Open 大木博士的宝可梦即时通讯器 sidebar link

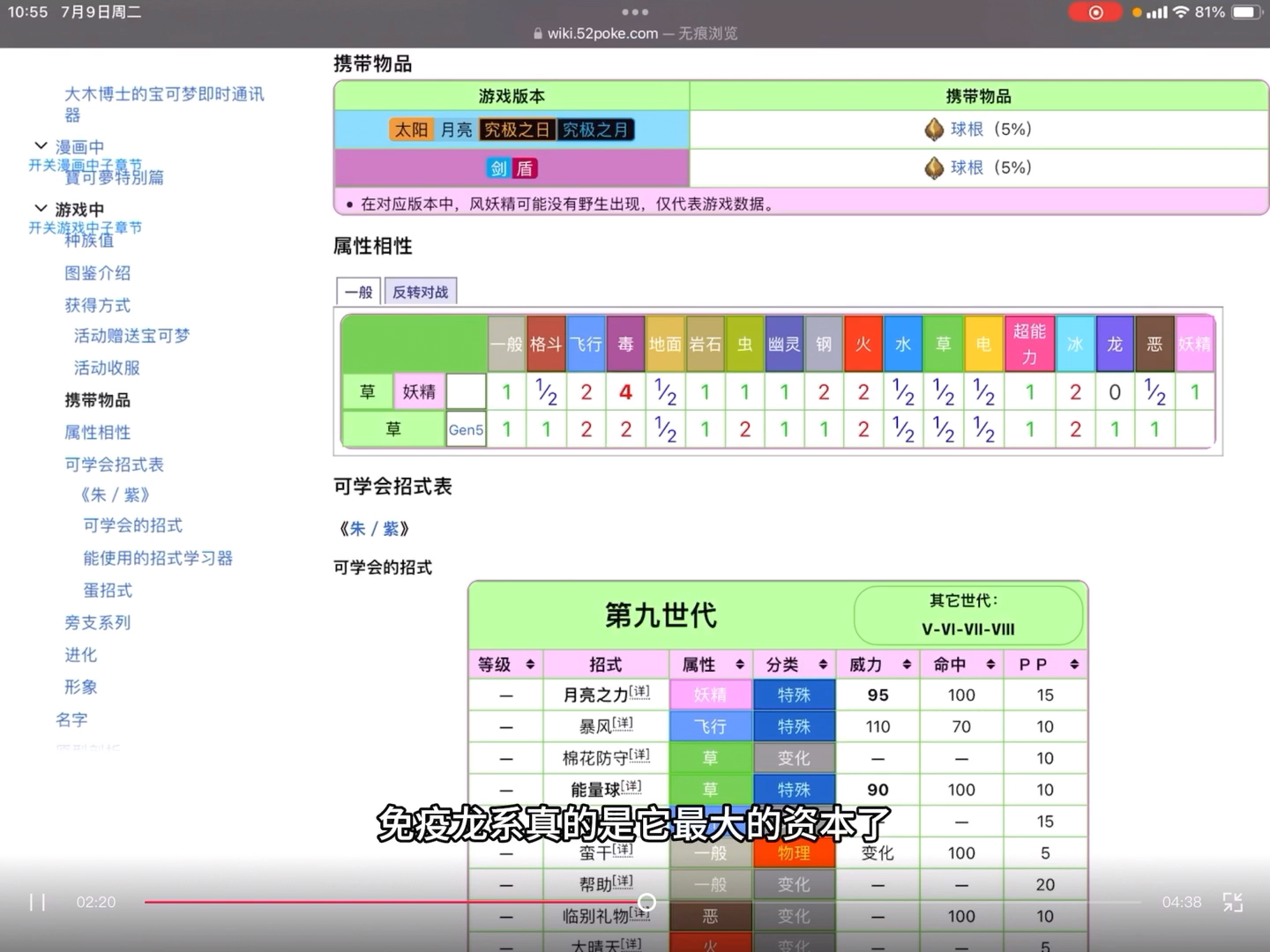click(x=164, y=104)
